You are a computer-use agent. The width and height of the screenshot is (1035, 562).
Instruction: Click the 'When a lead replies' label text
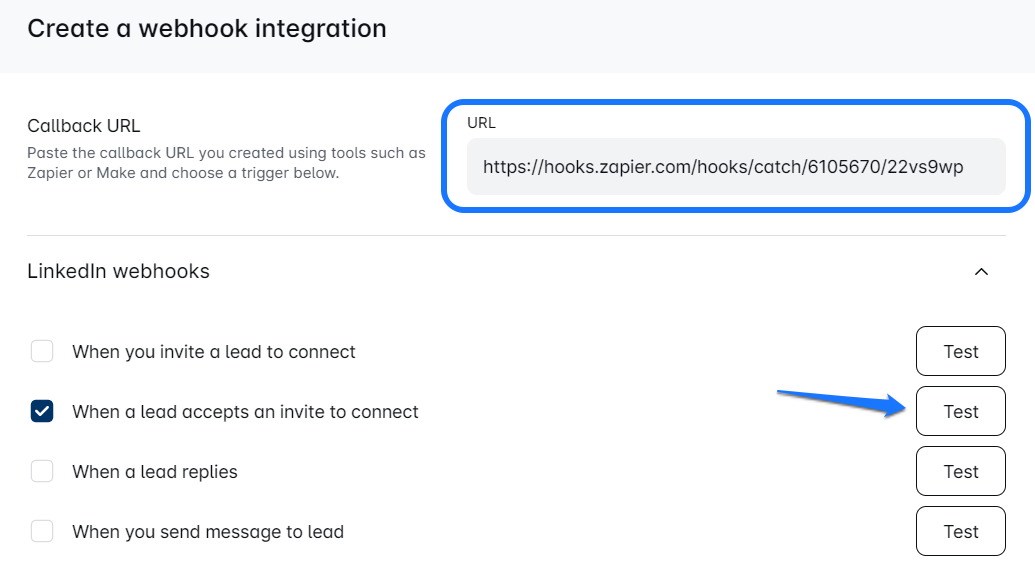point(155,472)
